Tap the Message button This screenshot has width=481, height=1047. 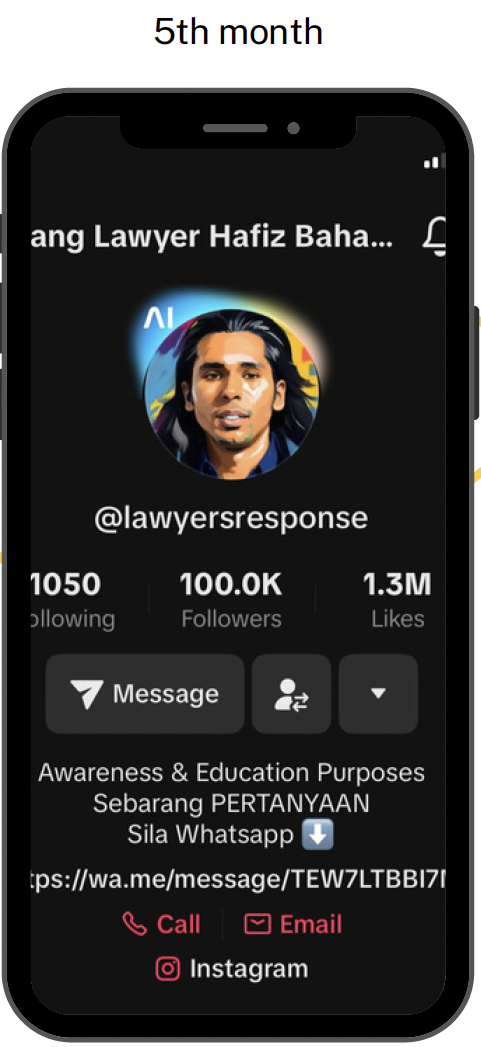[145, 694]
